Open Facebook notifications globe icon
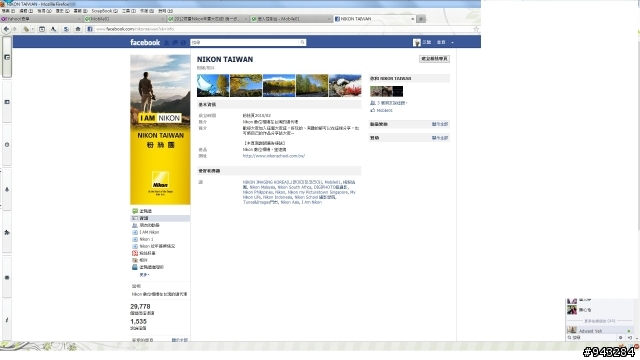 point(183,42)
